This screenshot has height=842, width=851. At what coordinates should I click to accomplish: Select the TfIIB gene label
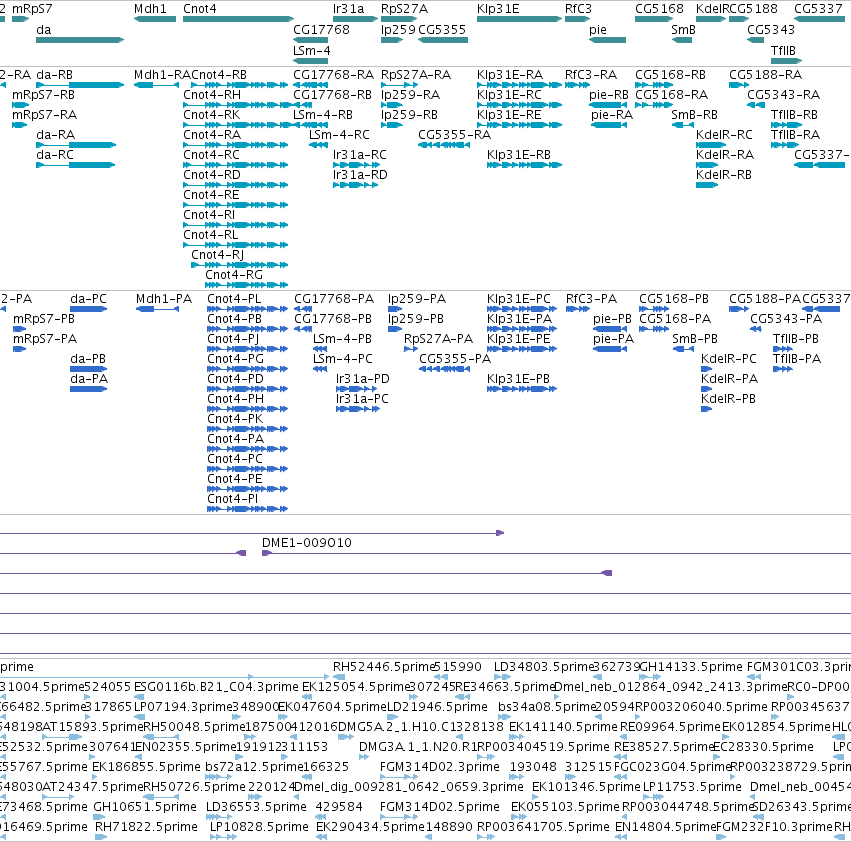783,50
